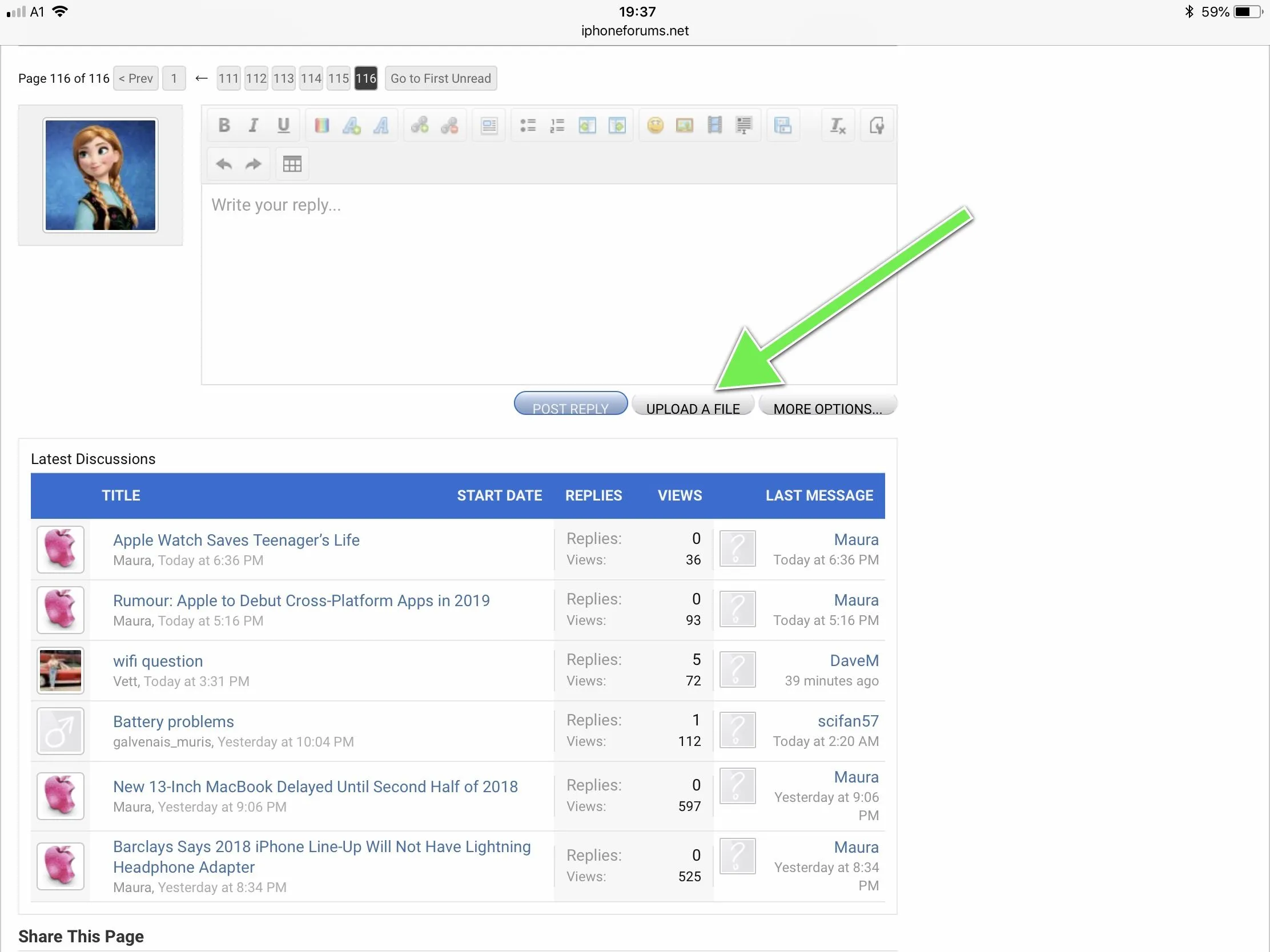Go to page 115

point(338,78)
